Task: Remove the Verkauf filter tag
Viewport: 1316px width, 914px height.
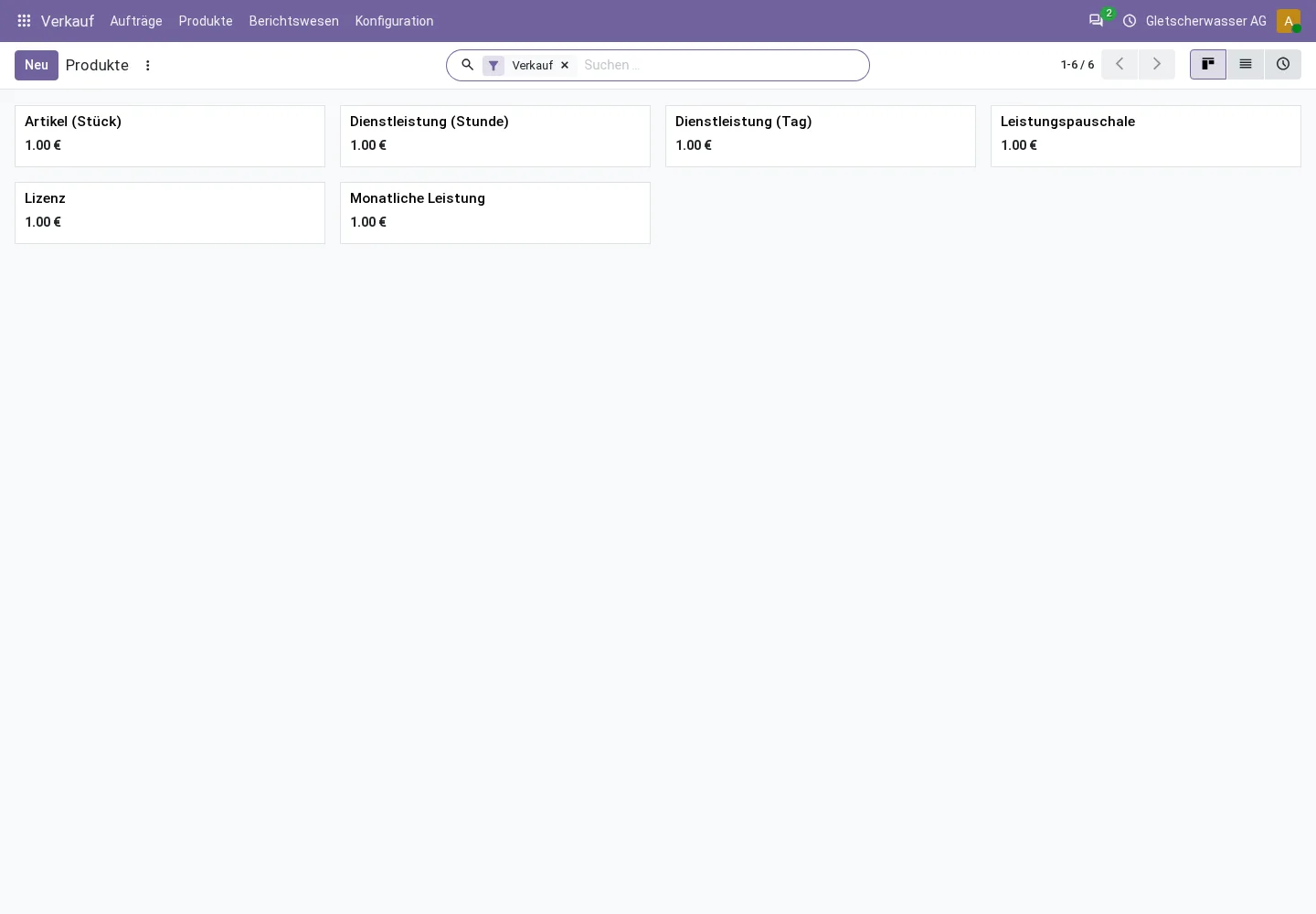Action: (565, 66)
